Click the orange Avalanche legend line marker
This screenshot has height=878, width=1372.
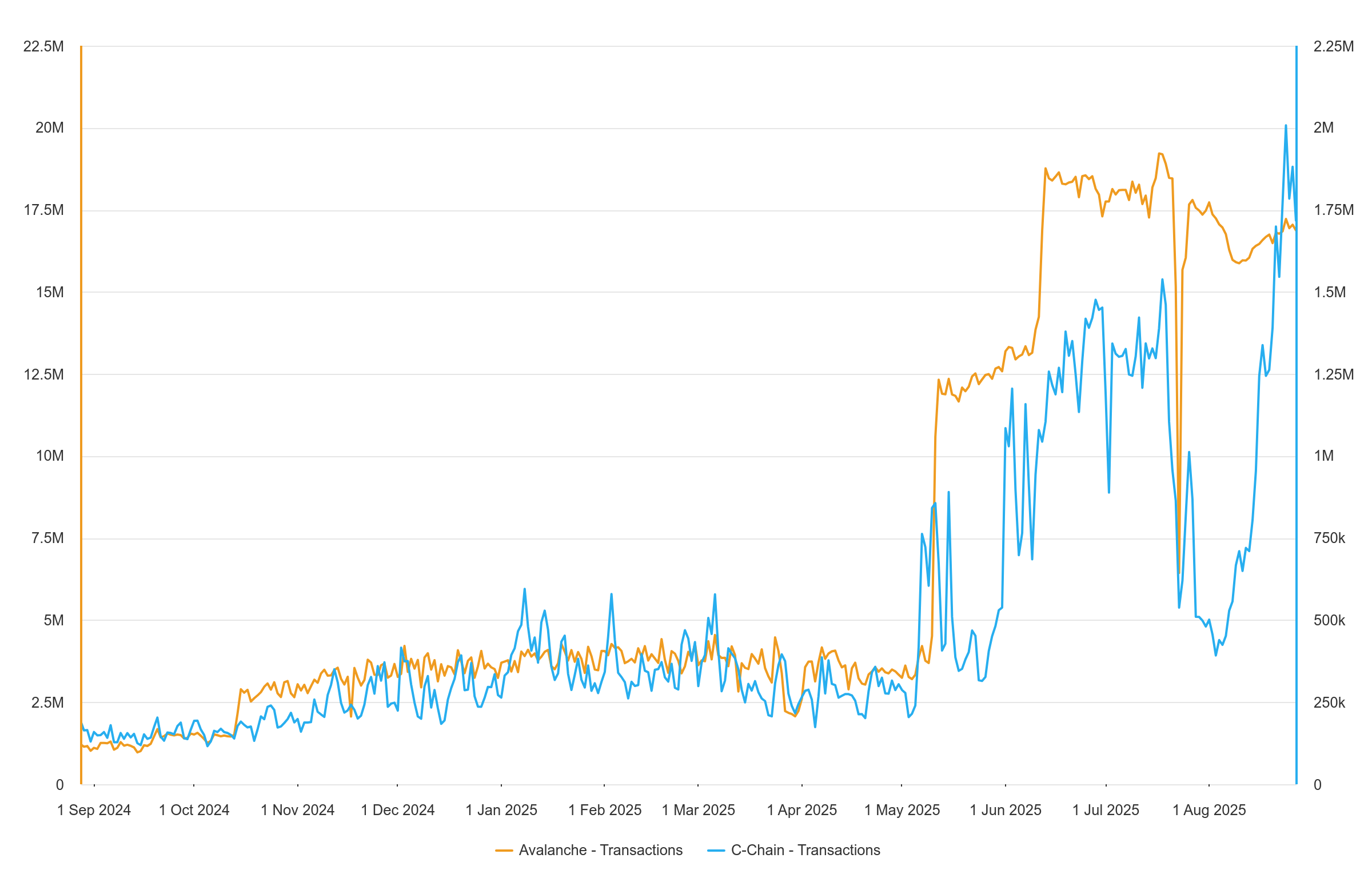pos(504,851)
